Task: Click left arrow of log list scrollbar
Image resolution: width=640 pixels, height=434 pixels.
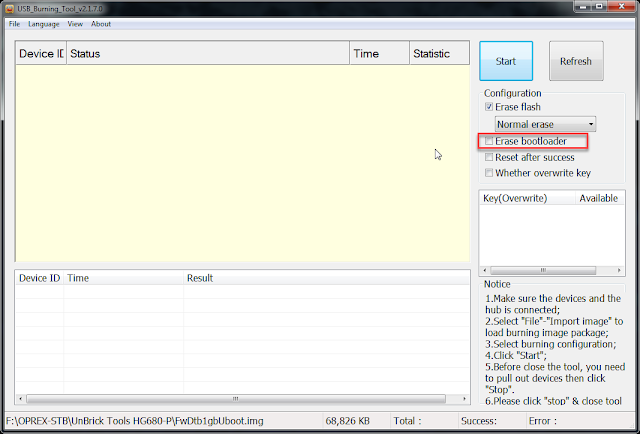Action: pos(20,398)
